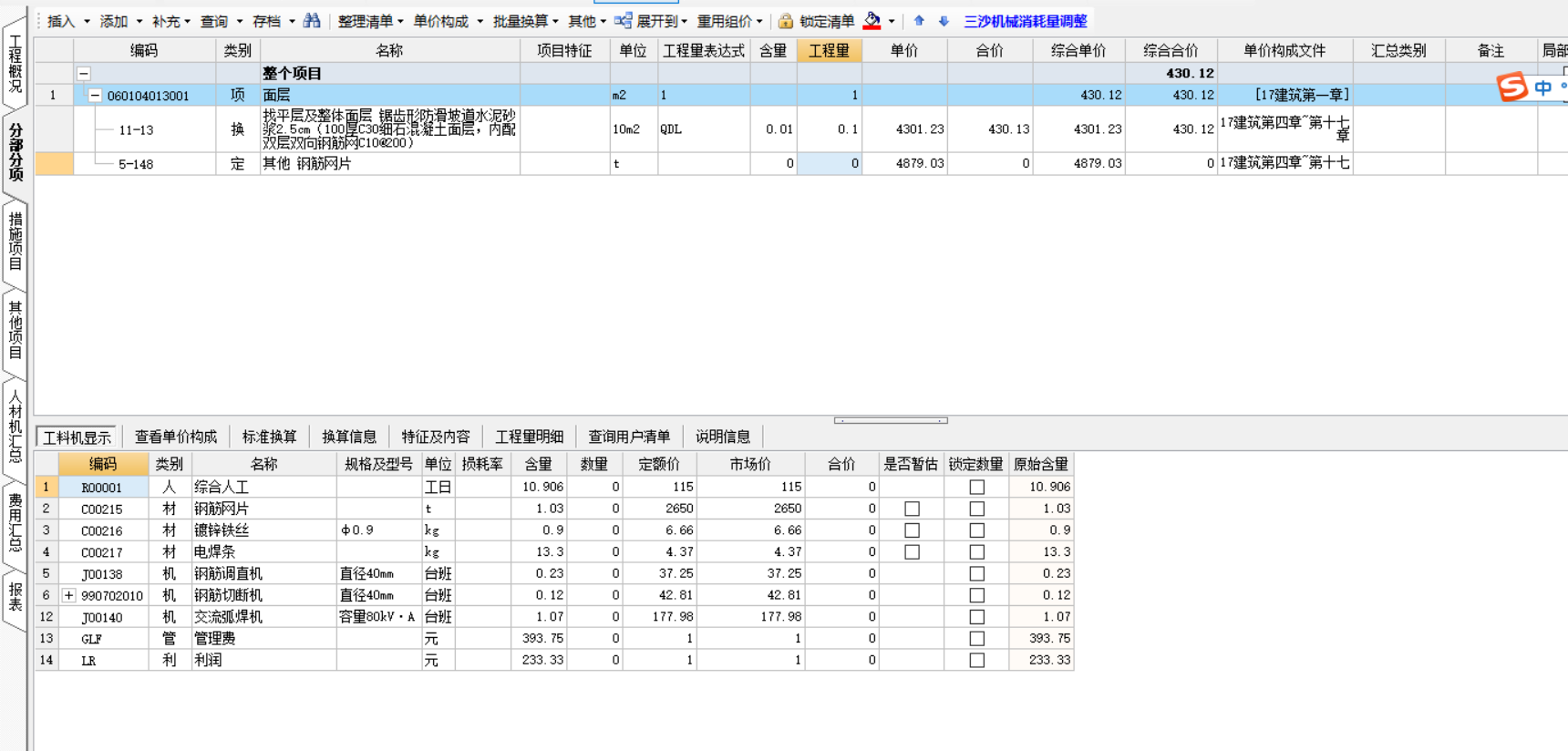Click the 批量换算 toolbar button
This screenshot has width=1568, height=751.
pyautogui.click(x=525, y=21)
